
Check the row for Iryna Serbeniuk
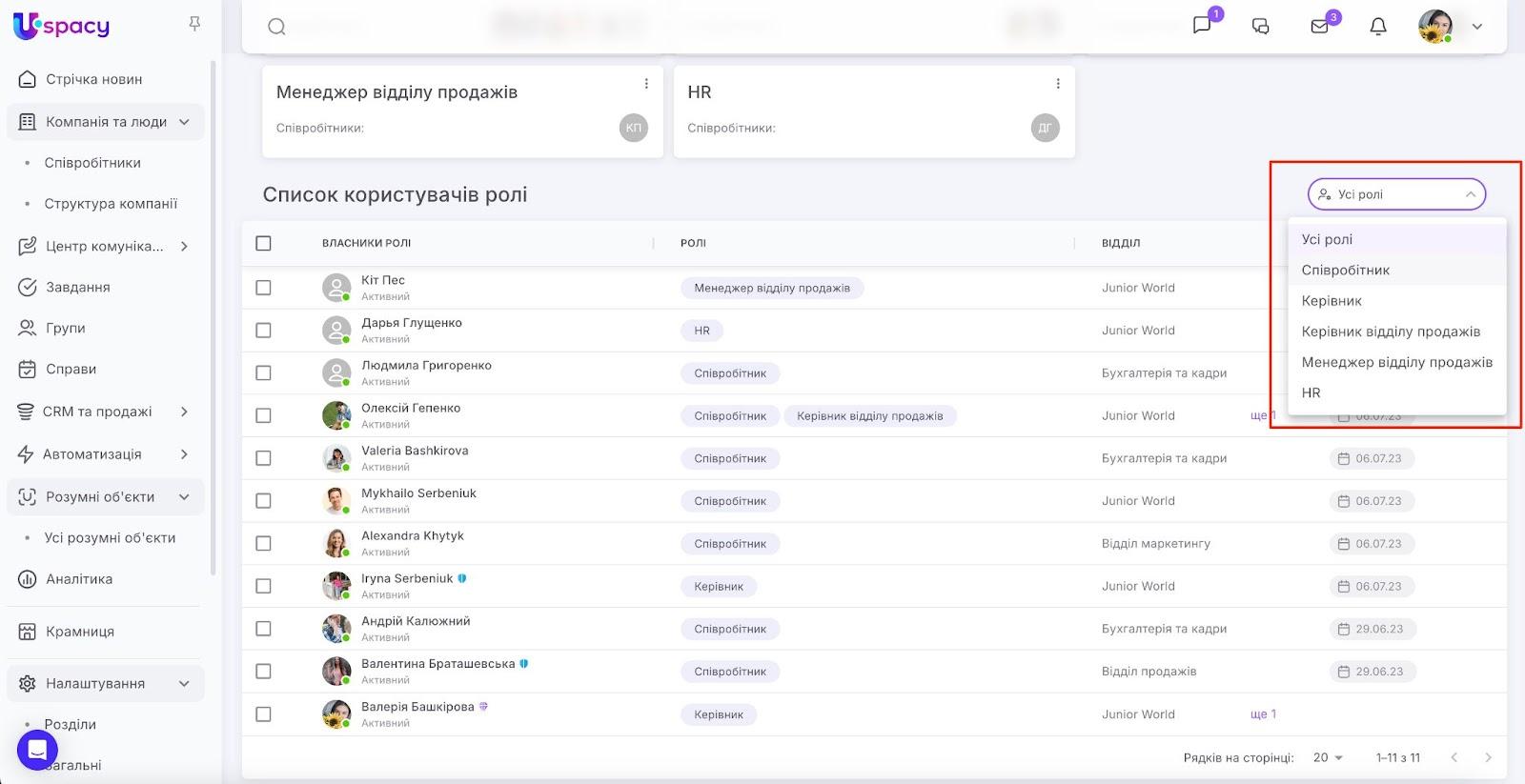[x=264, y=586]
